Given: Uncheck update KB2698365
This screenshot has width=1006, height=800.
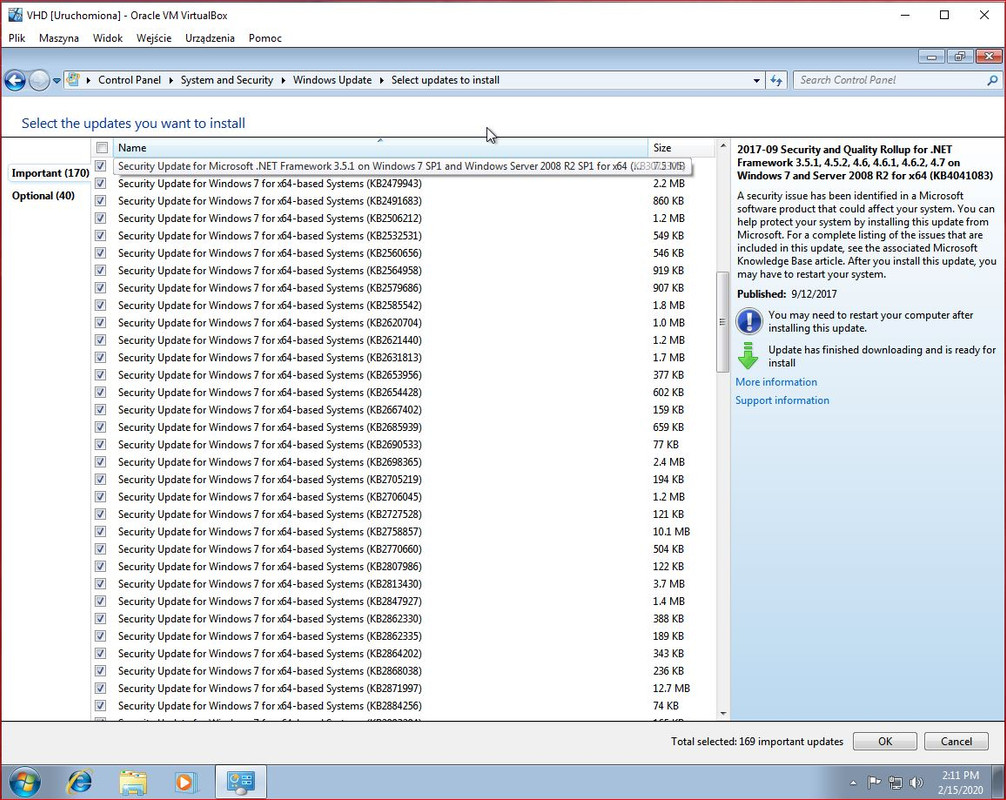Looking at the screenshot, I should tap(101, 462).
